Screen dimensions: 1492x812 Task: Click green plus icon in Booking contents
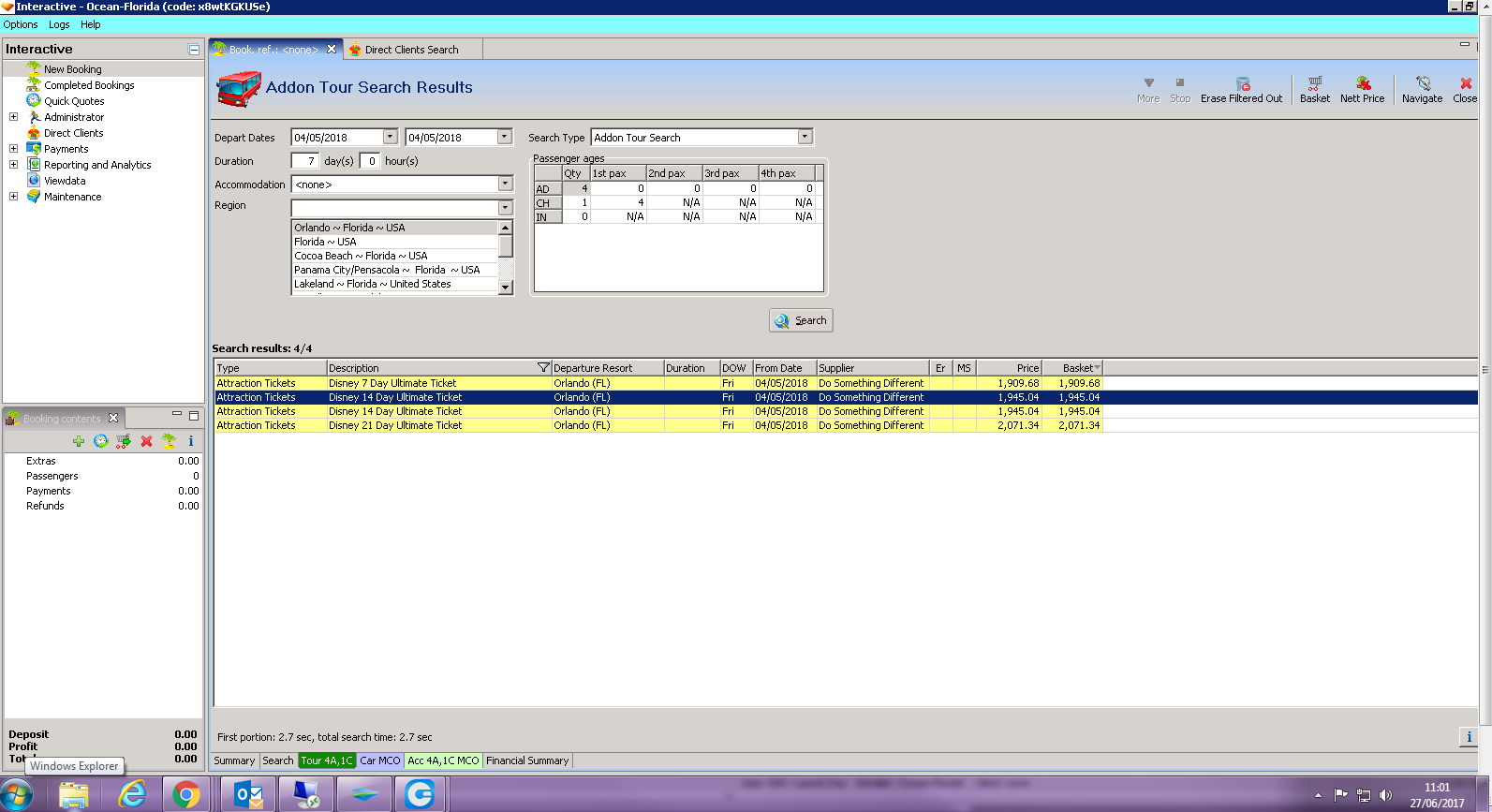coord(79,441)
